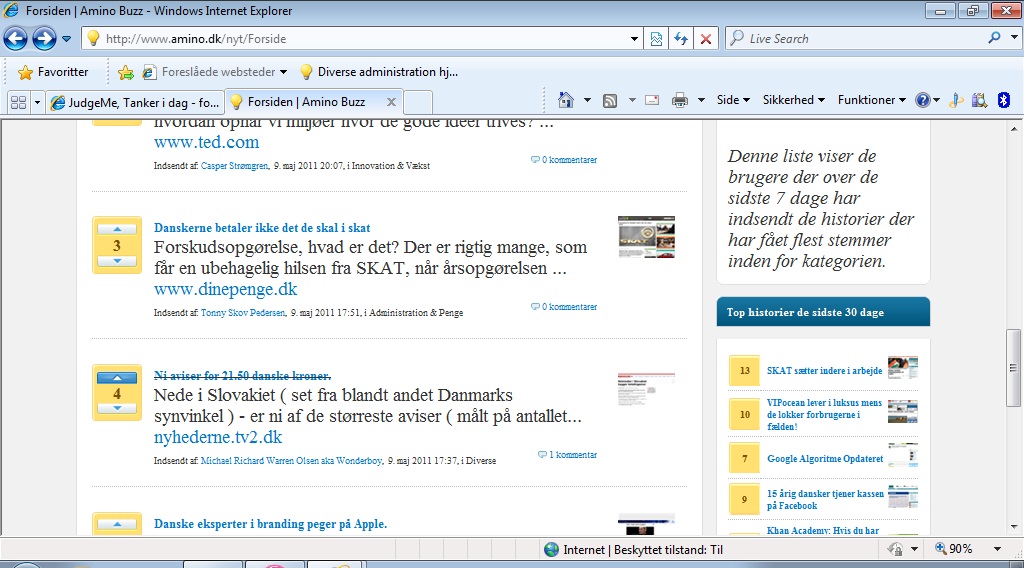Open Ni aviser for 21.50 danske kroner headline
Image resolution: width=1024 pixels, height=568 pixels.
[242, 375]
